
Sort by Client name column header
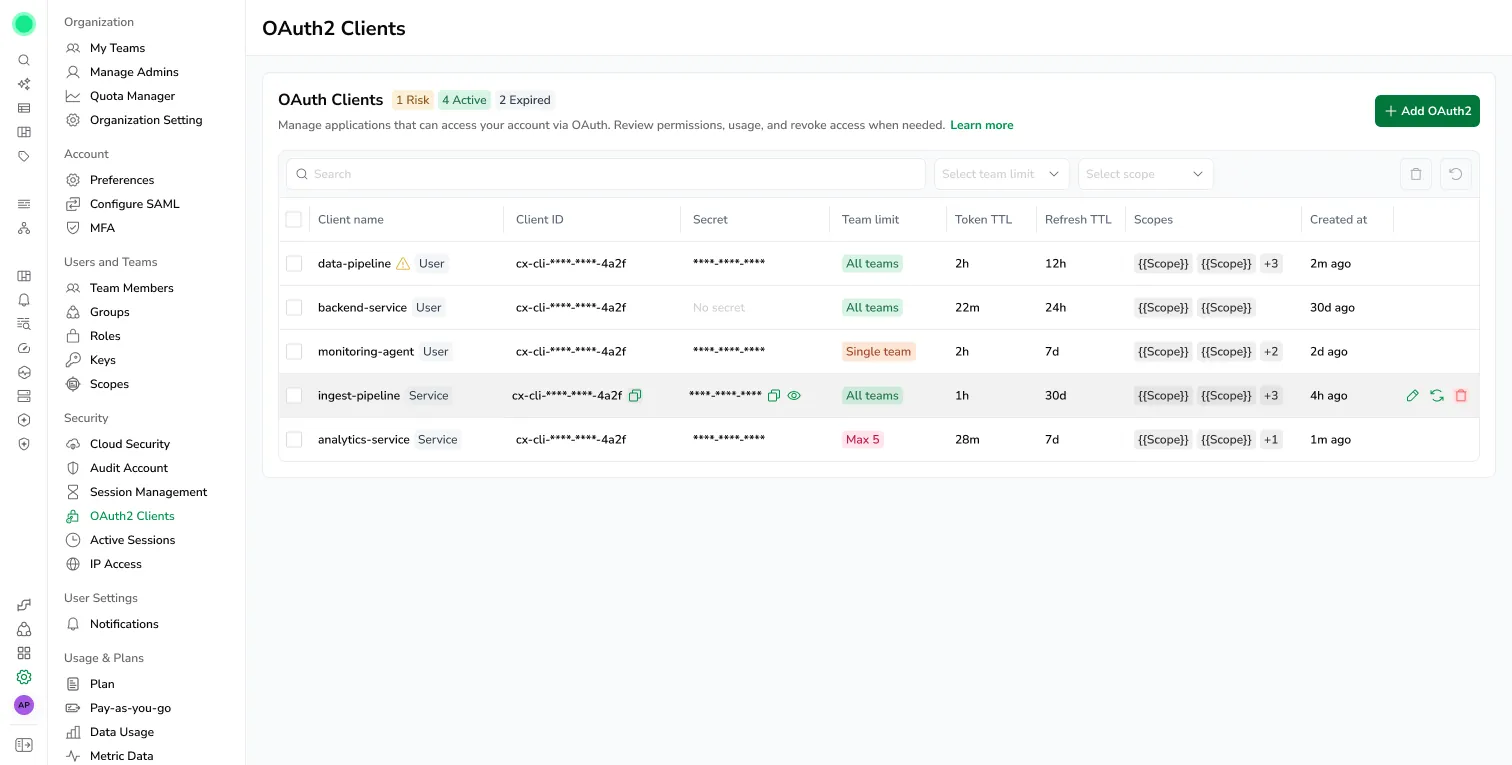pos(350,219)
